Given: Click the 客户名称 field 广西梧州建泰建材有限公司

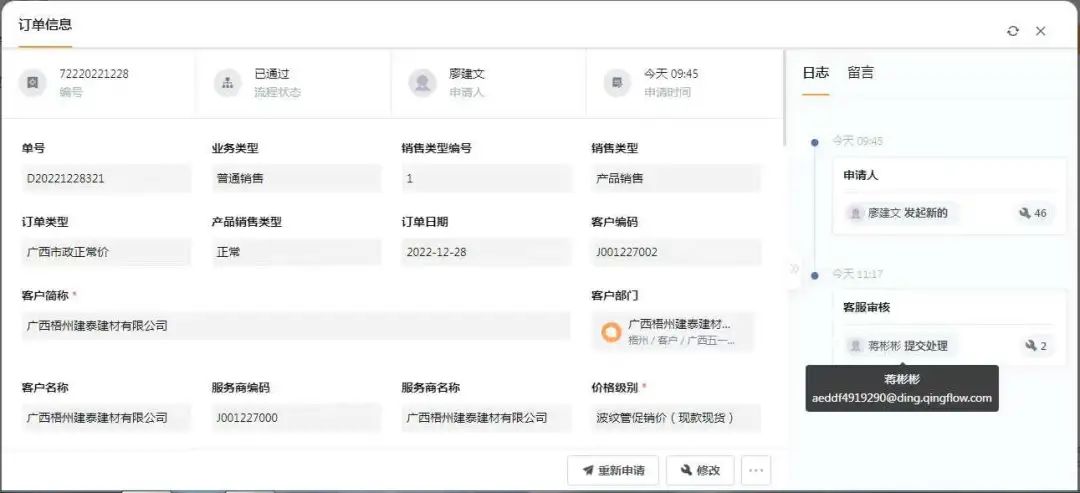Looking at the screenshot, I should [x=106, y=418].
